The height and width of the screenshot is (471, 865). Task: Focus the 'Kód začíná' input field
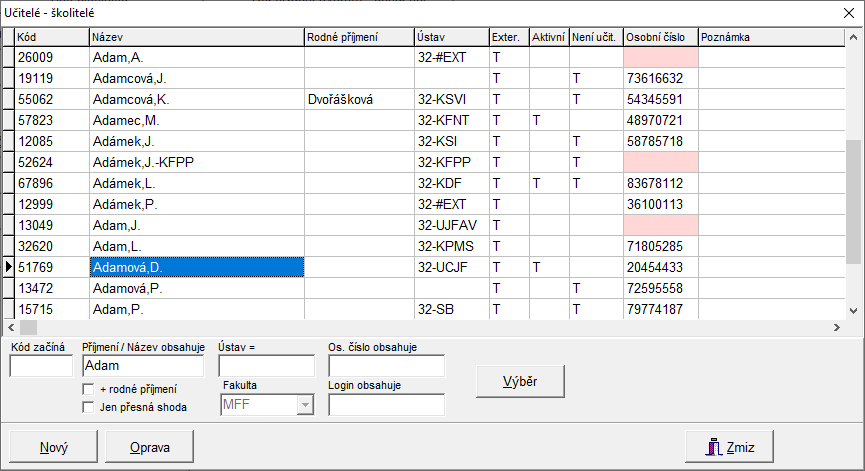click(41, 366)
